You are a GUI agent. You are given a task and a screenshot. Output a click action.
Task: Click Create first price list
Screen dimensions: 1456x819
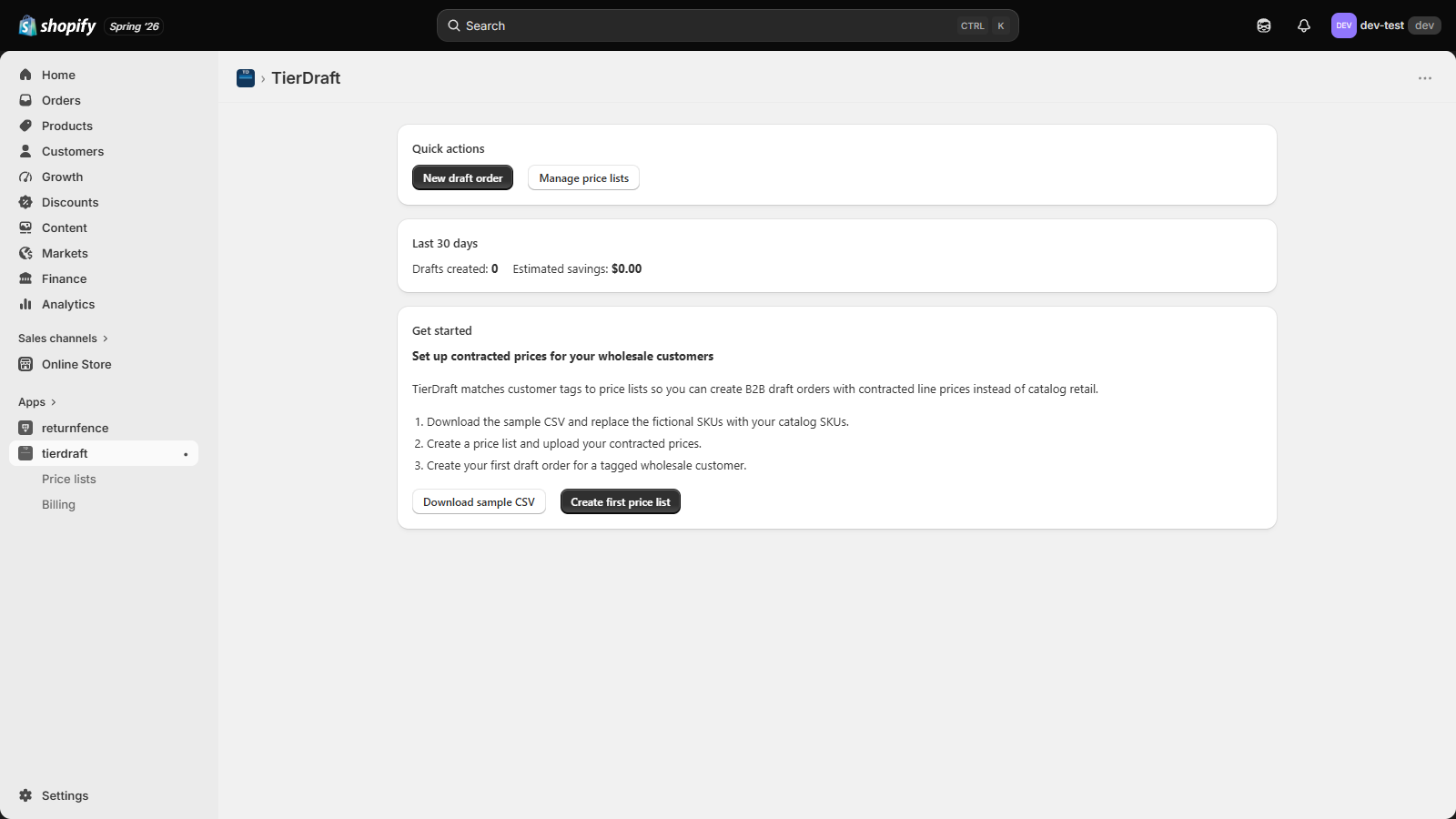click(621, 501)
